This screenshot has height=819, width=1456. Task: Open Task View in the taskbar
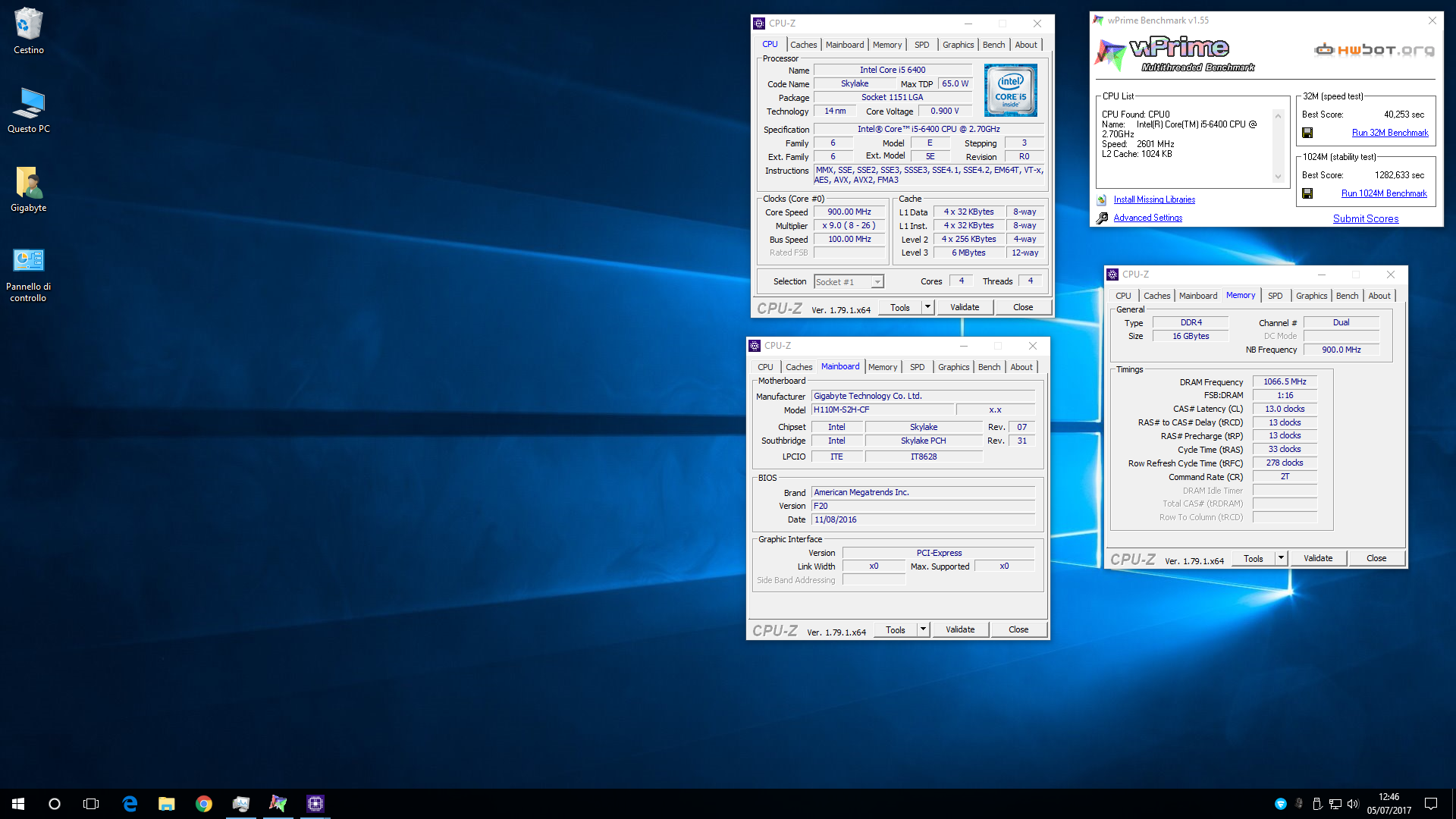pyautogui.click(x=91, y=804)
